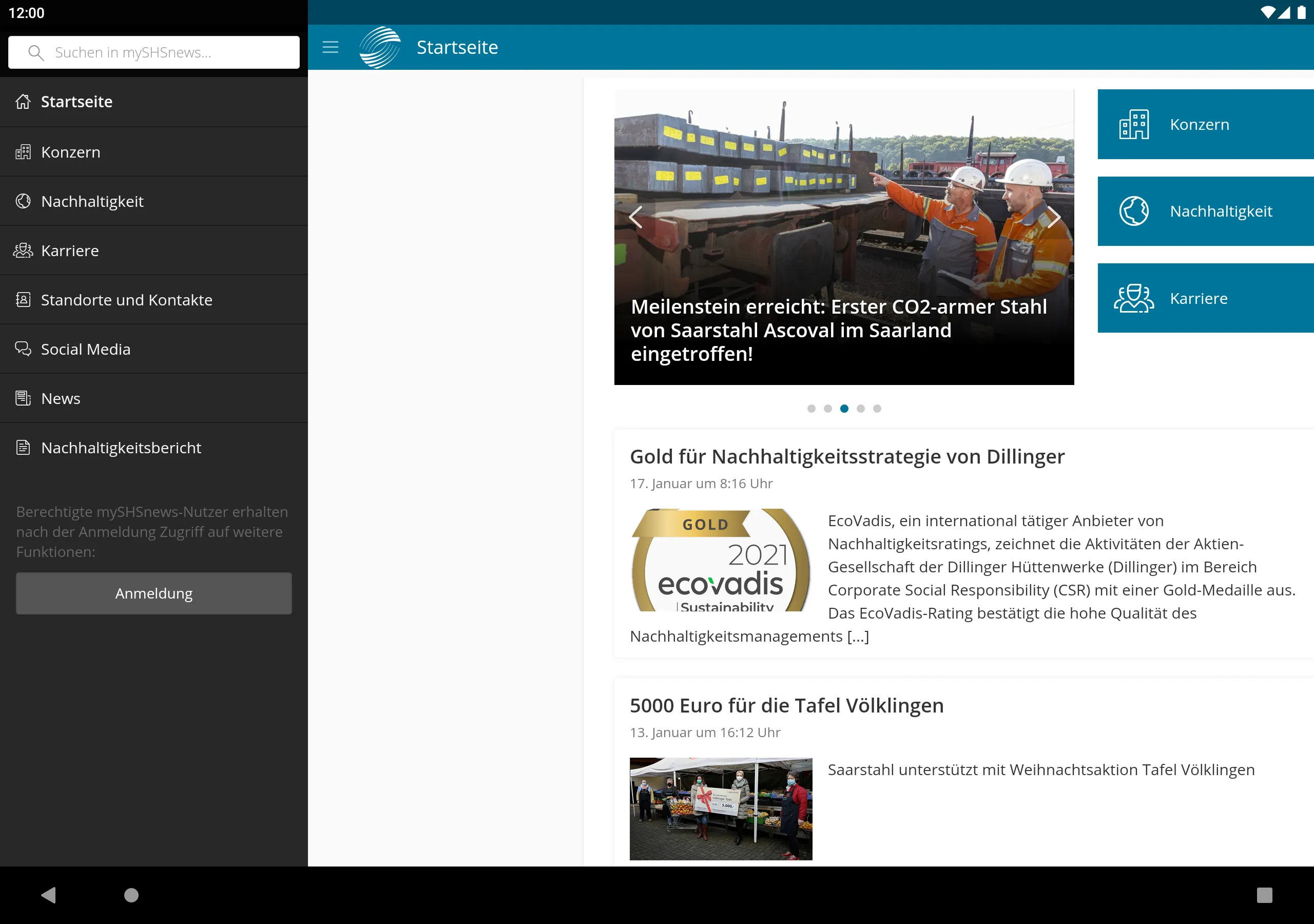Click the Anmeldung login button
The image size is (1314, 924).
153,593
